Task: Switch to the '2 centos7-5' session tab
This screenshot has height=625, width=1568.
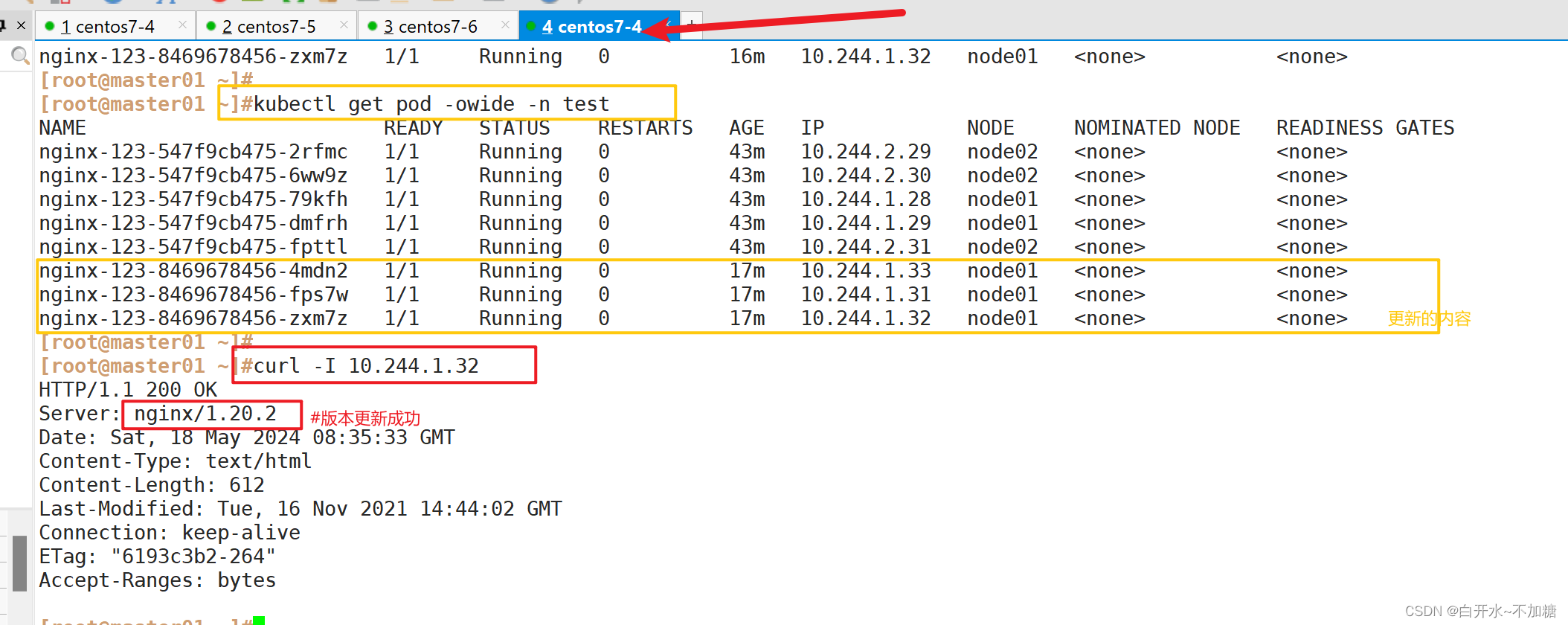Action: click(x=277, y=27)
